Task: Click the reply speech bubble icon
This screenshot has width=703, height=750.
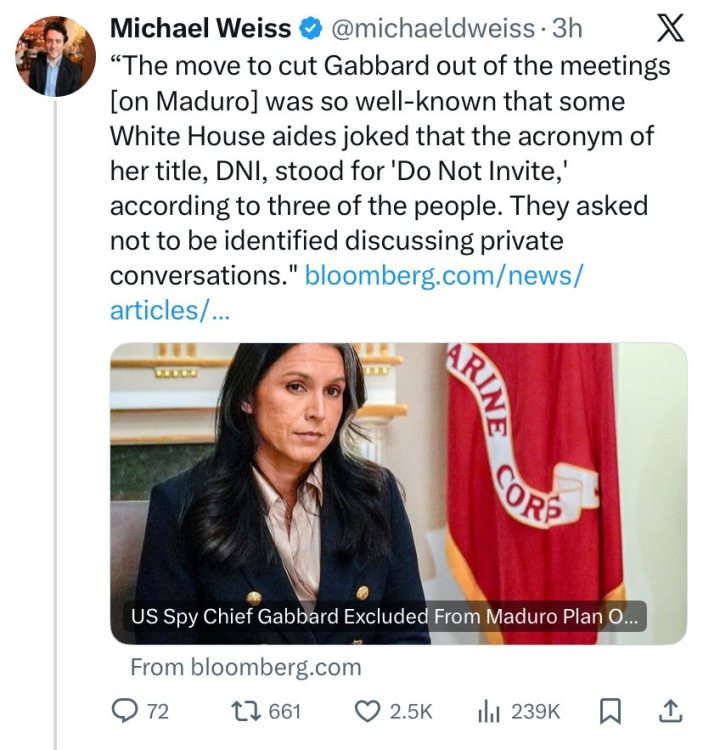Action: pos(124,711)
